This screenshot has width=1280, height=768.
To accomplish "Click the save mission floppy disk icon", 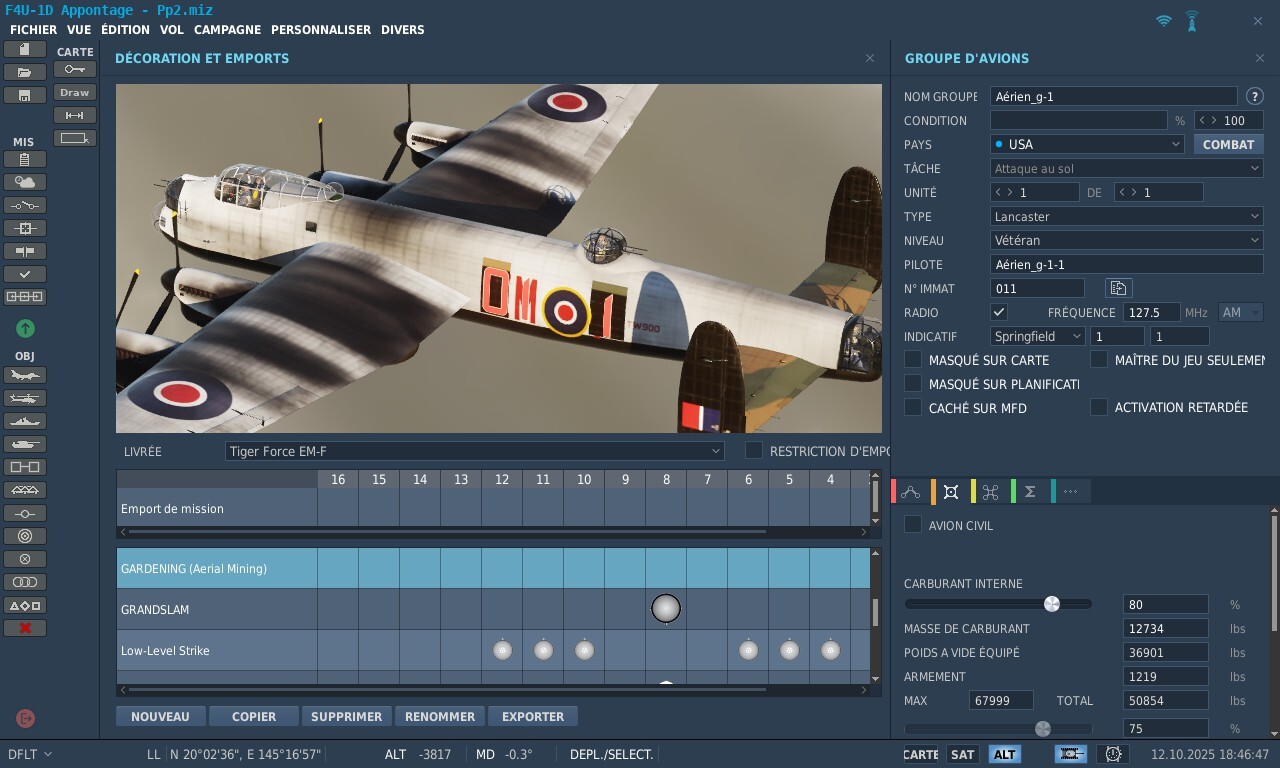I will [25, 95].
